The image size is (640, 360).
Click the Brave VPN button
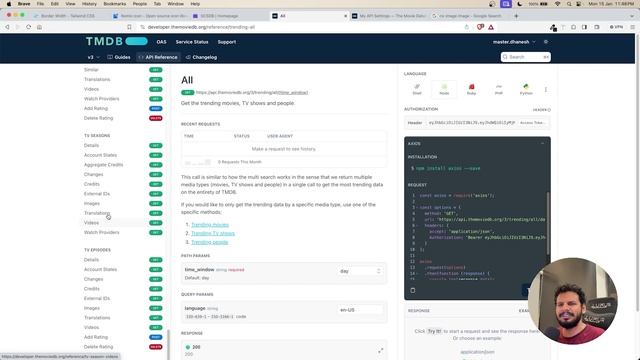[616, 27]
